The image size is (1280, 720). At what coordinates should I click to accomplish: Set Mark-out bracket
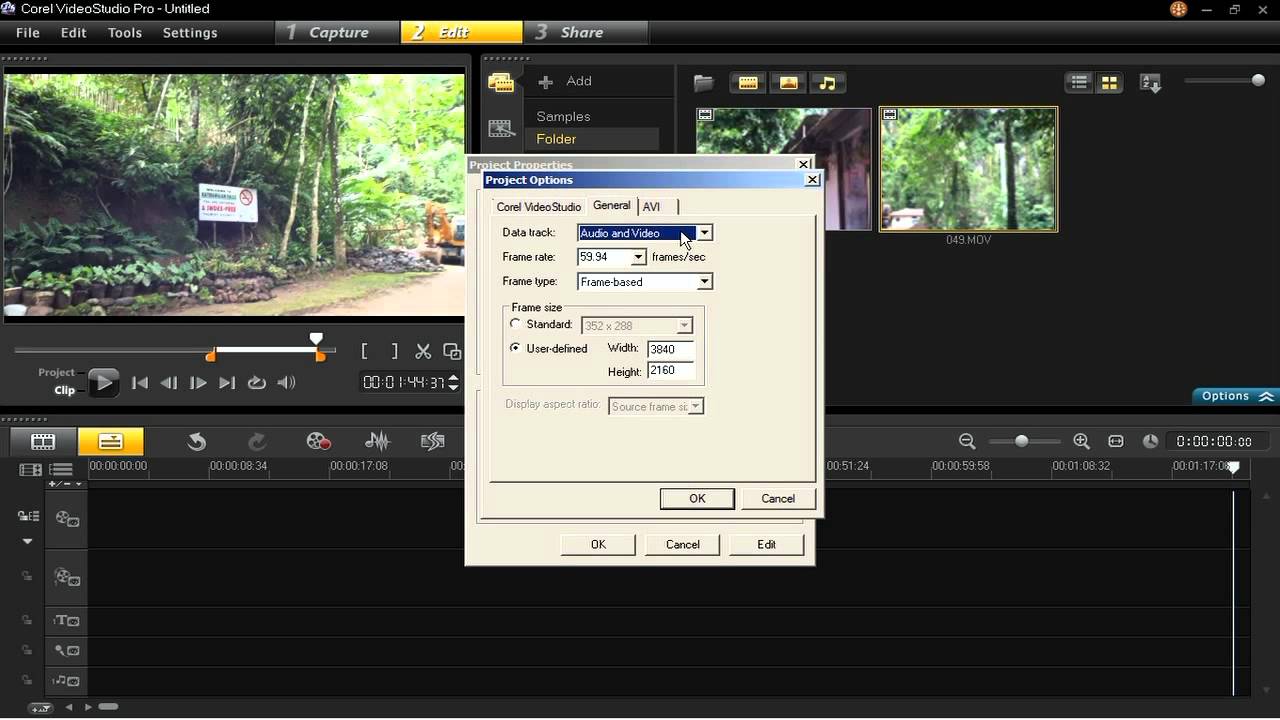click(x=394, y=351)
